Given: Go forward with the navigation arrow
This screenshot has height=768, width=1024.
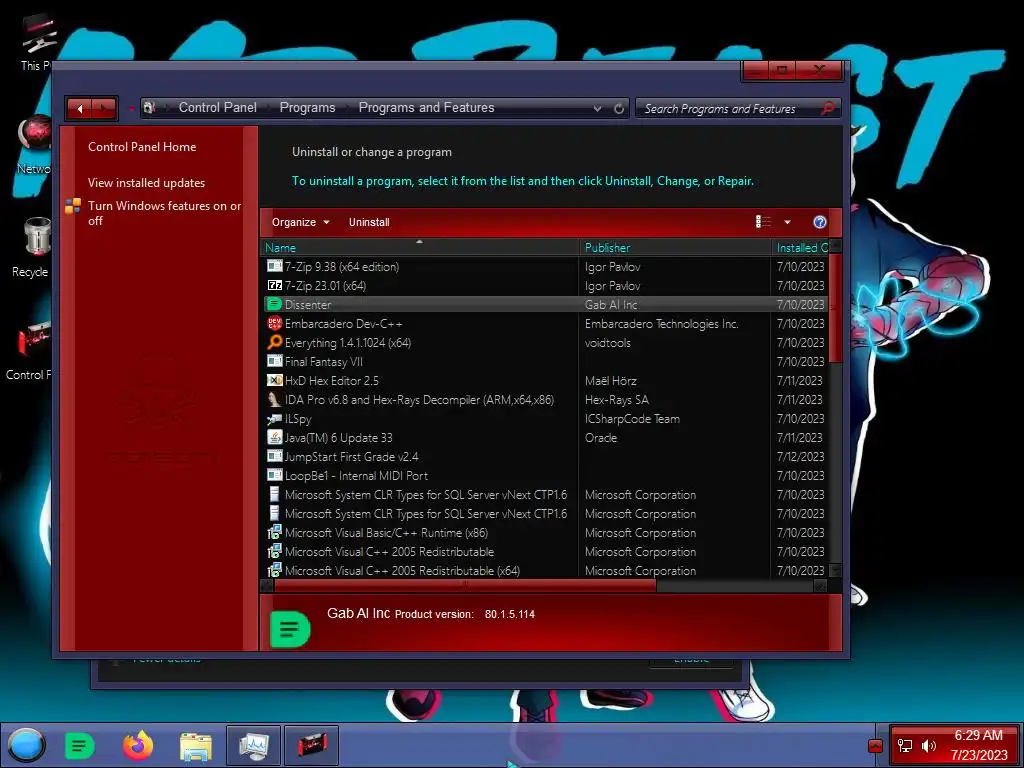Looking at the screenshot, I should (104, 108).
